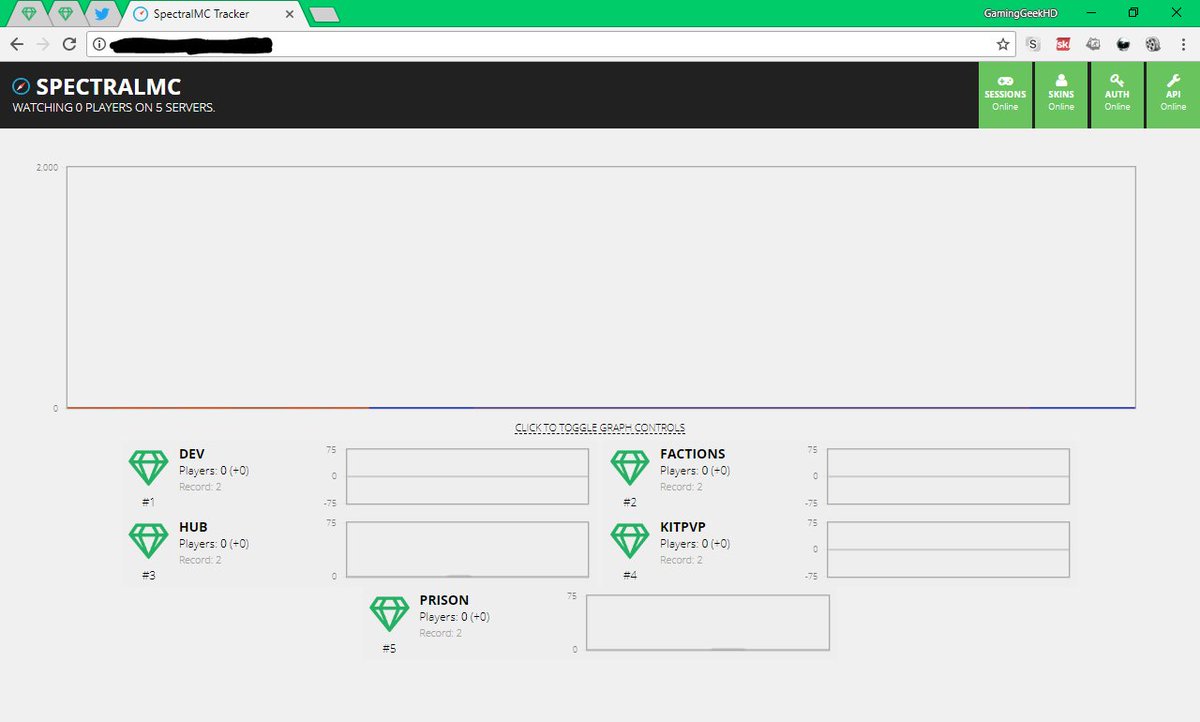Screen dimensions: 1200x722
Task: Click the watching 0 players subtitle
Action: point(113,107)
